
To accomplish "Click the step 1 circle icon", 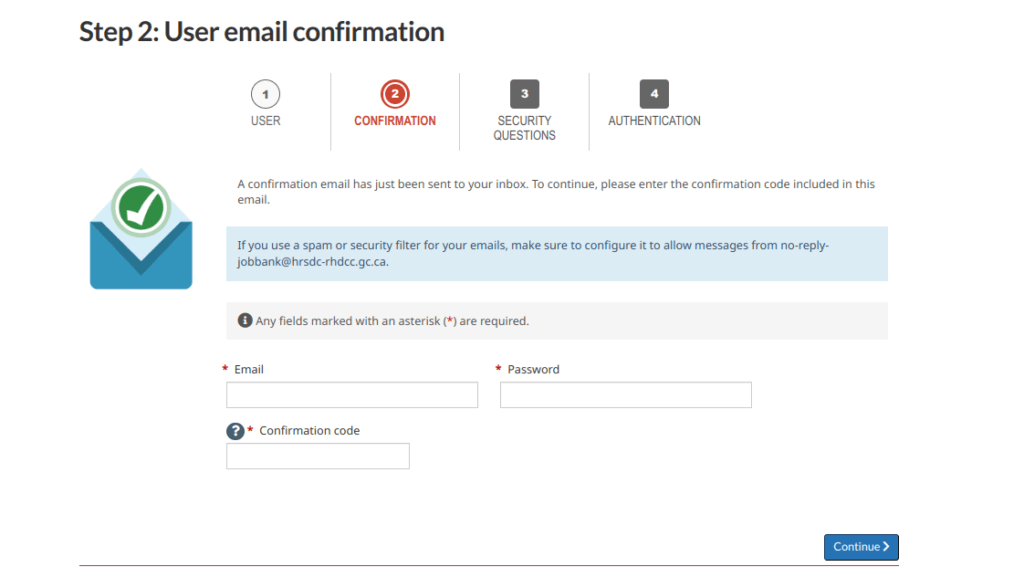I will pyautogui.click(x=265, y=95).
